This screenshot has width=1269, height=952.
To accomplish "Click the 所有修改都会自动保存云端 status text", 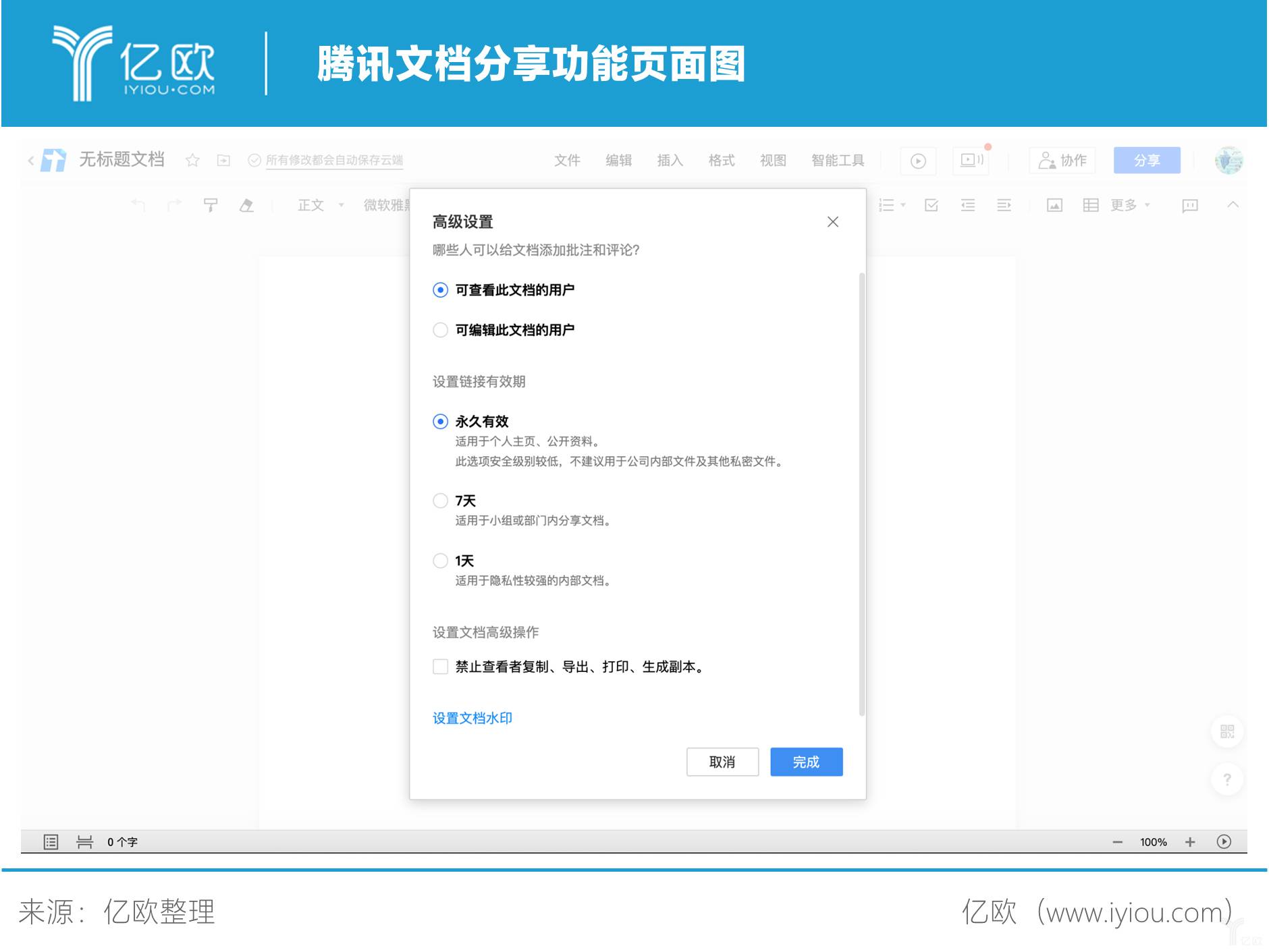I will [334, 161].
